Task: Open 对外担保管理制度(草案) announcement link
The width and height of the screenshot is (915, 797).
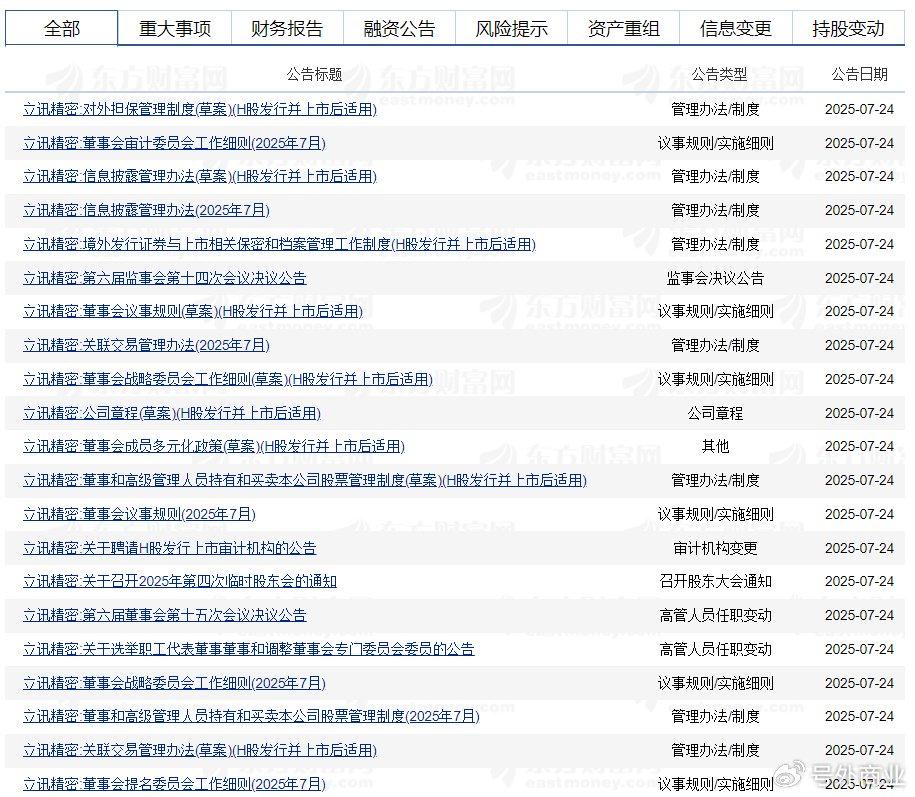Action: (x=200, y=109)
